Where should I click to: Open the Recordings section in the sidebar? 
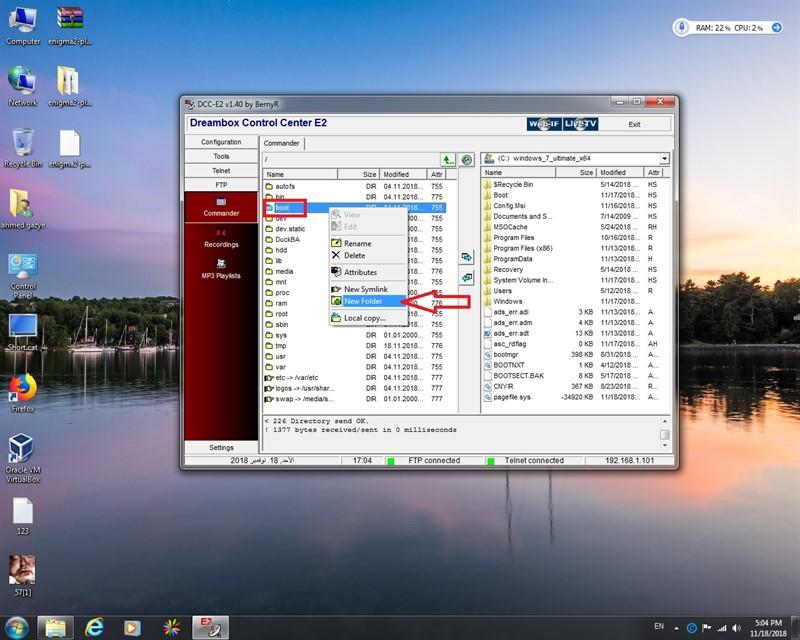pos(221,239)
